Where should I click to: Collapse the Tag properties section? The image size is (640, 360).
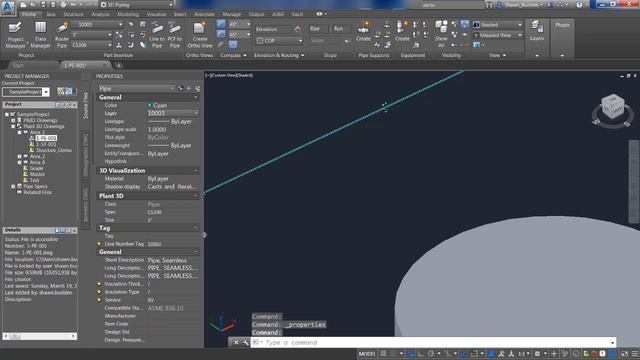coord(196,228)
